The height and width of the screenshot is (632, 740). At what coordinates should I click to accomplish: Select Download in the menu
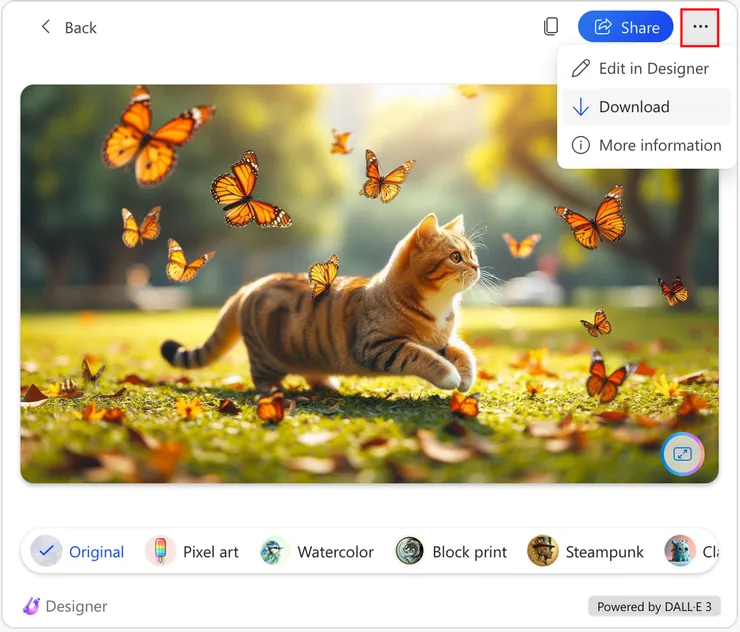(x=646, y=107)
